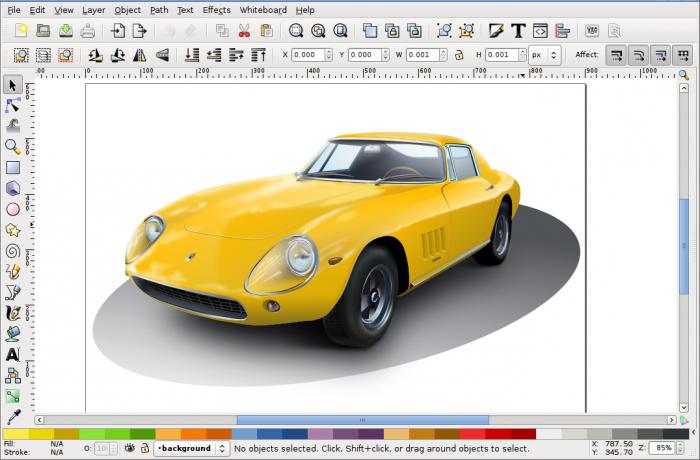Zoom to fit page icon
Screen dimensions: 700x460
[x=340, y=31]
